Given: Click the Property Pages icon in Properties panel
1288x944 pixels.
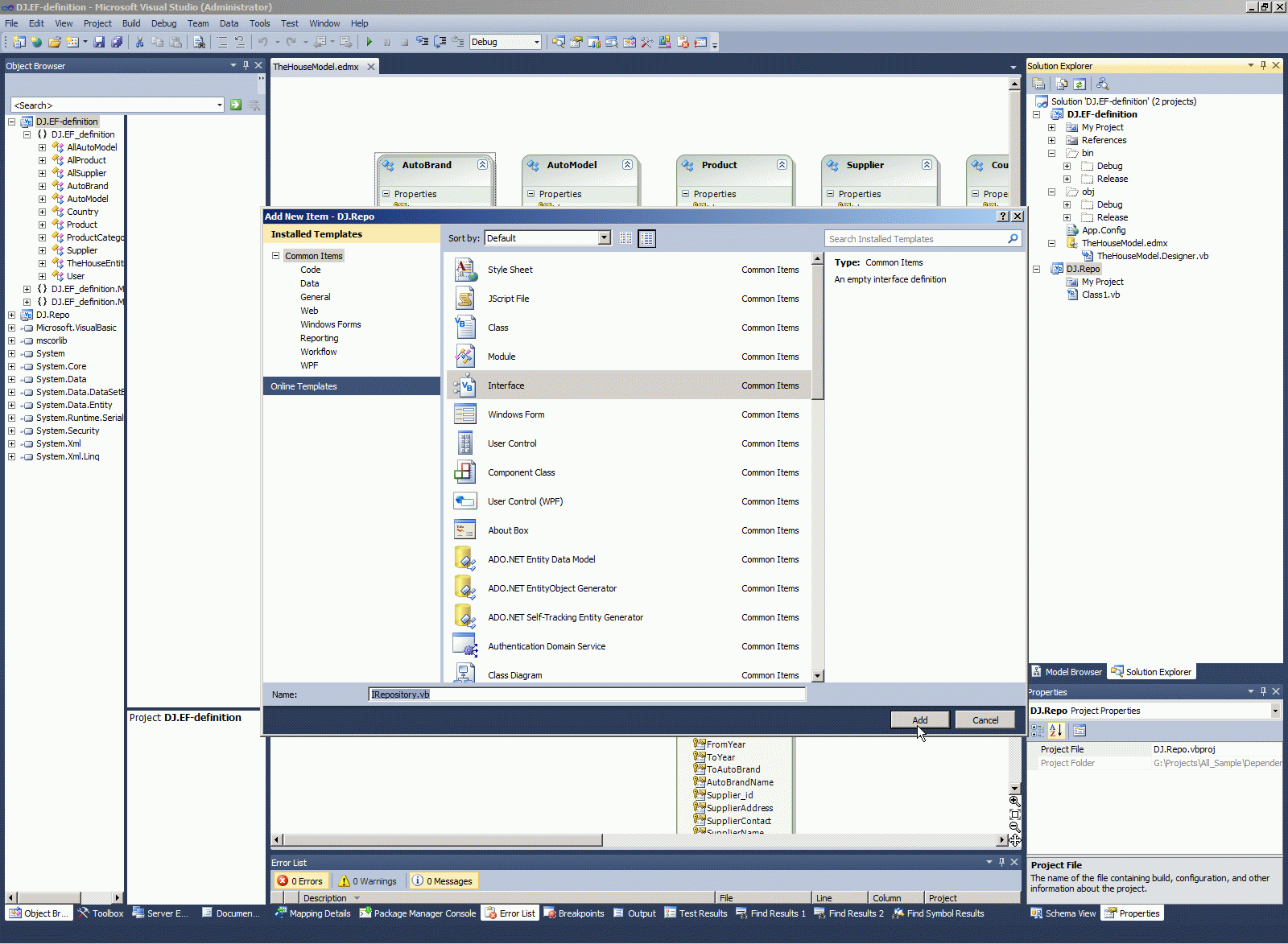Looking at the screenshot, I should [x=1080, y=731].
